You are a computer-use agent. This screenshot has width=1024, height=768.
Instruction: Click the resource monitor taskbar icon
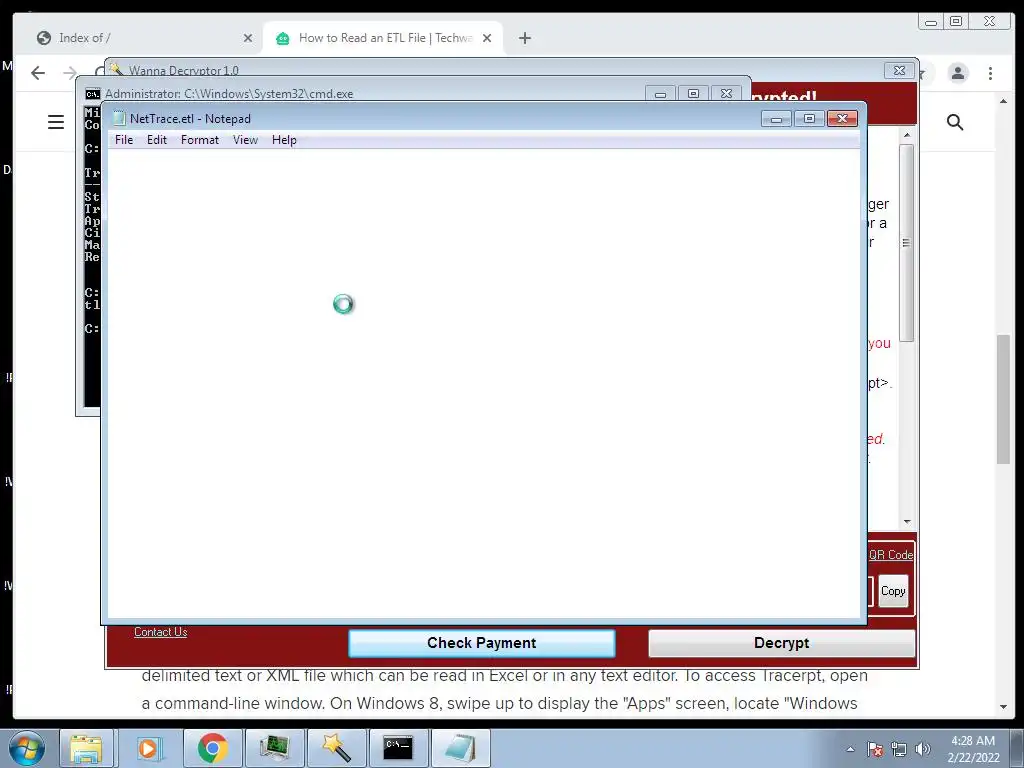click(x=274, y=748)
